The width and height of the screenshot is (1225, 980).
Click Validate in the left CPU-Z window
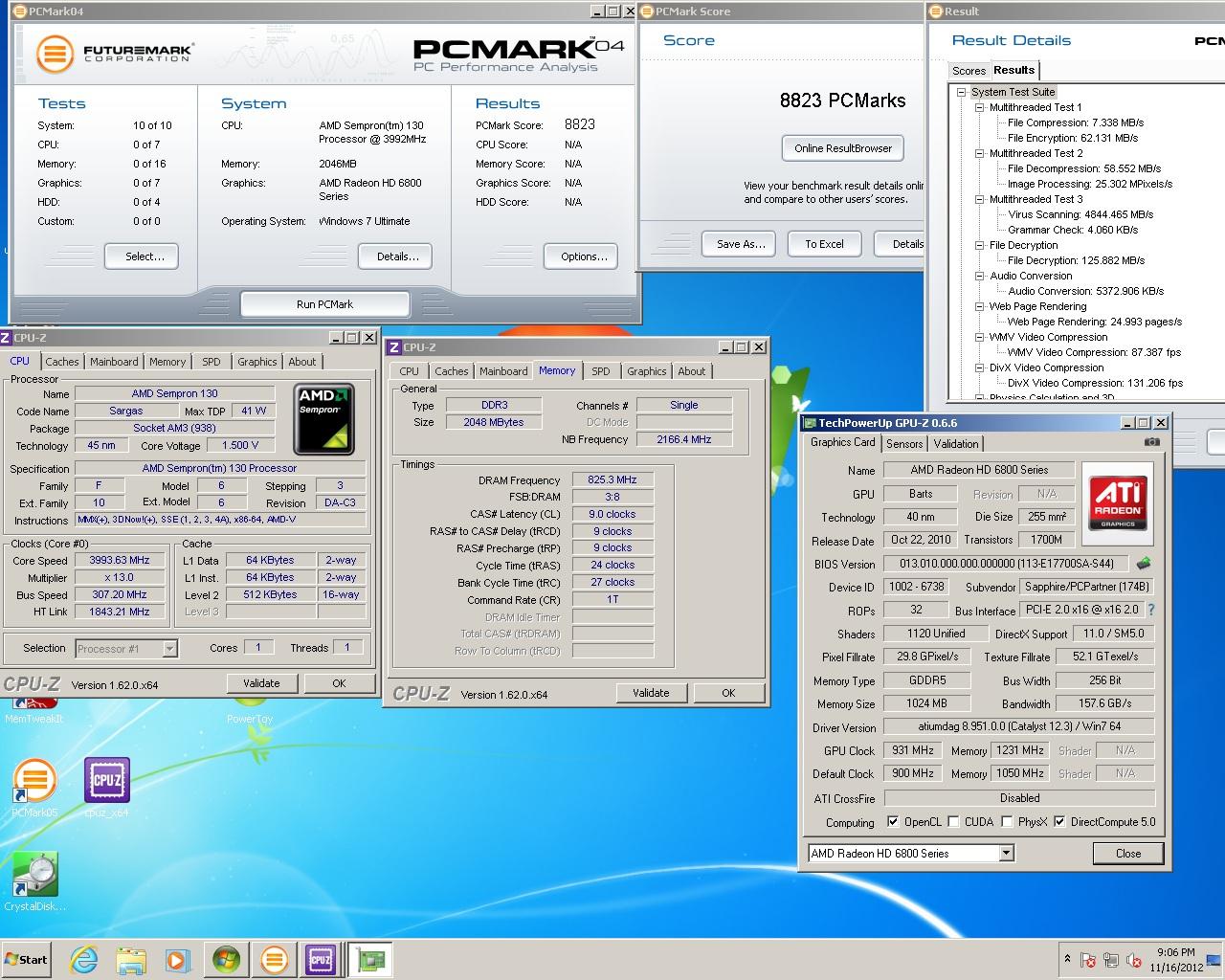coord(261,683)
